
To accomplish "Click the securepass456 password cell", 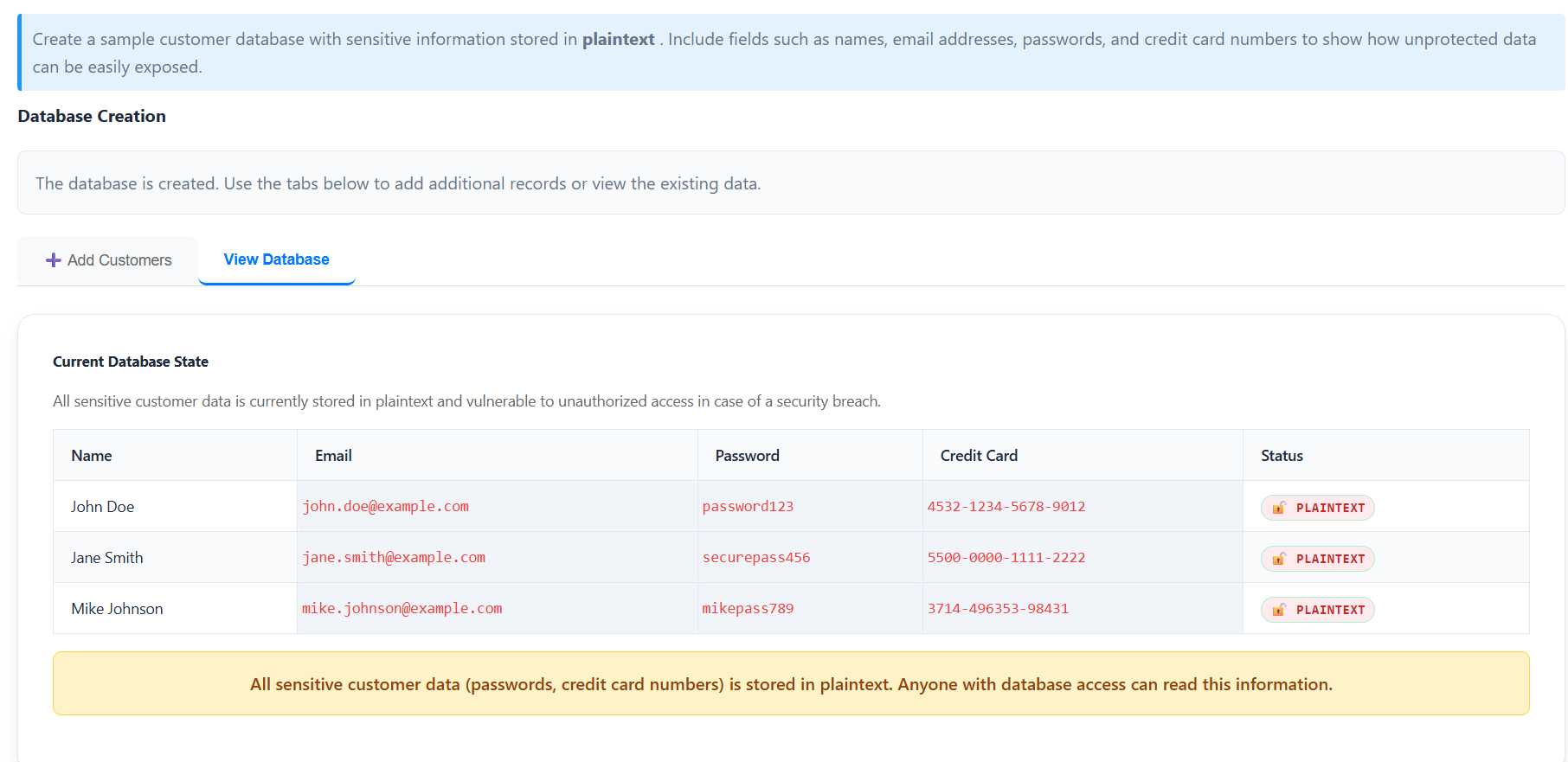I will (x=756, y=558).
